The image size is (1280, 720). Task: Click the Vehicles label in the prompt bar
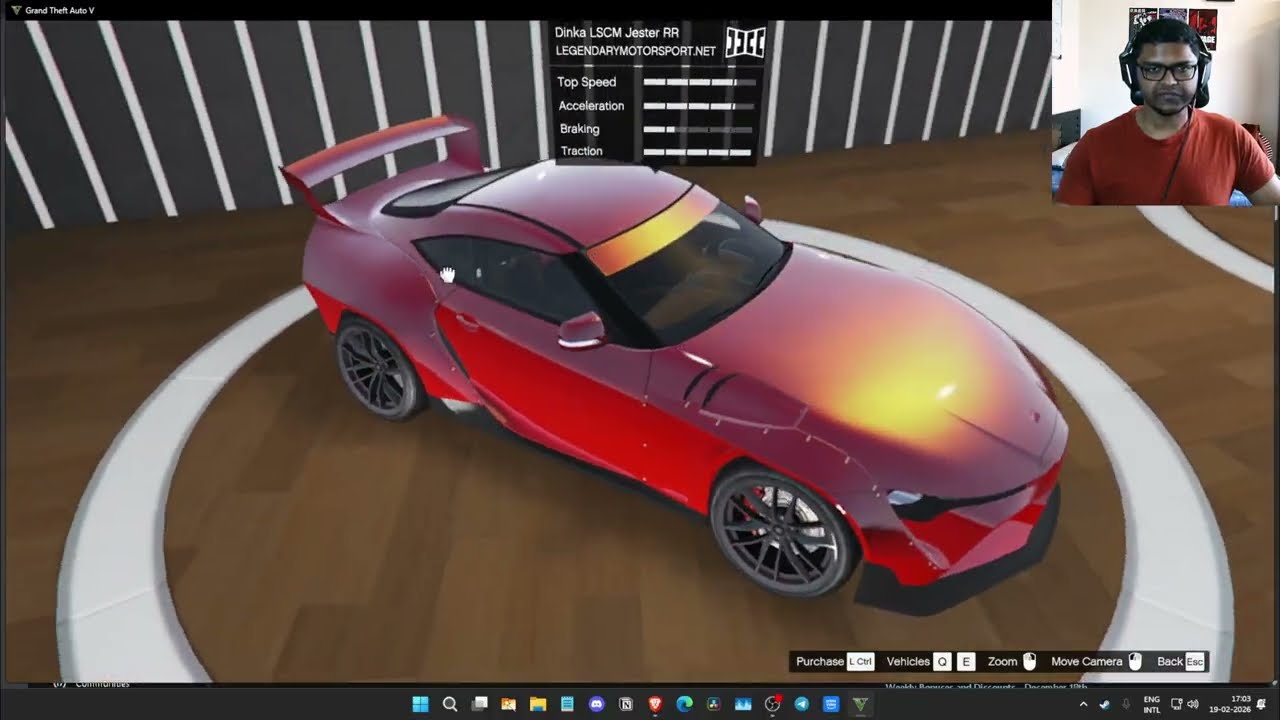click(x=908, y=661)
